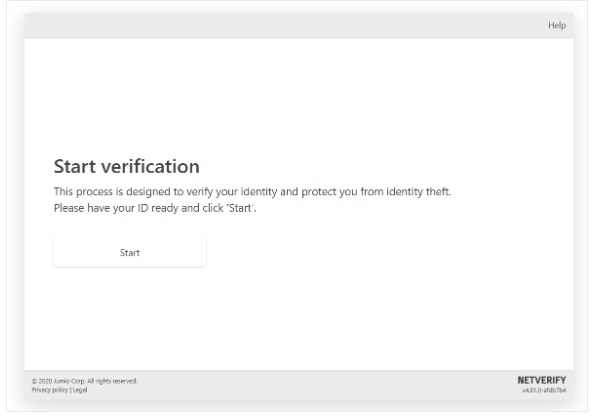The height and width of the screenshot is (419, 598).
Task: Open the Legal link in footer
Action: [x=80, y=390]
